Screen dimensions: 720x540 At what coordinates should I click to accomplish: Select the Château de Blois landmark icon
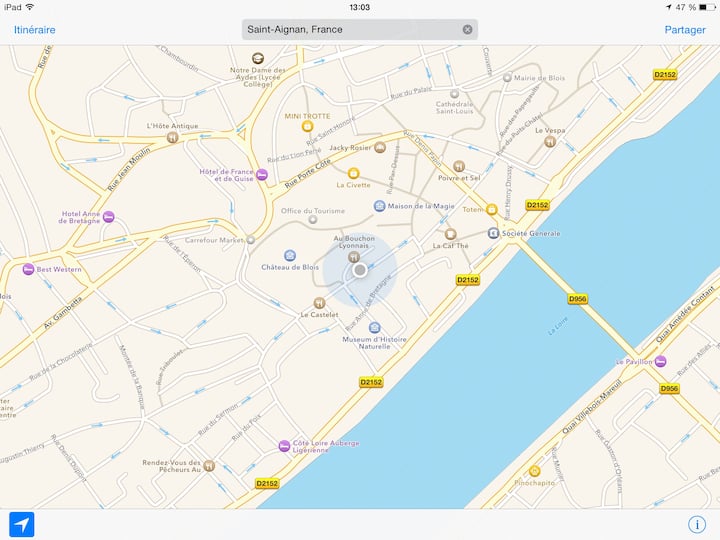(x=290, y=255)
